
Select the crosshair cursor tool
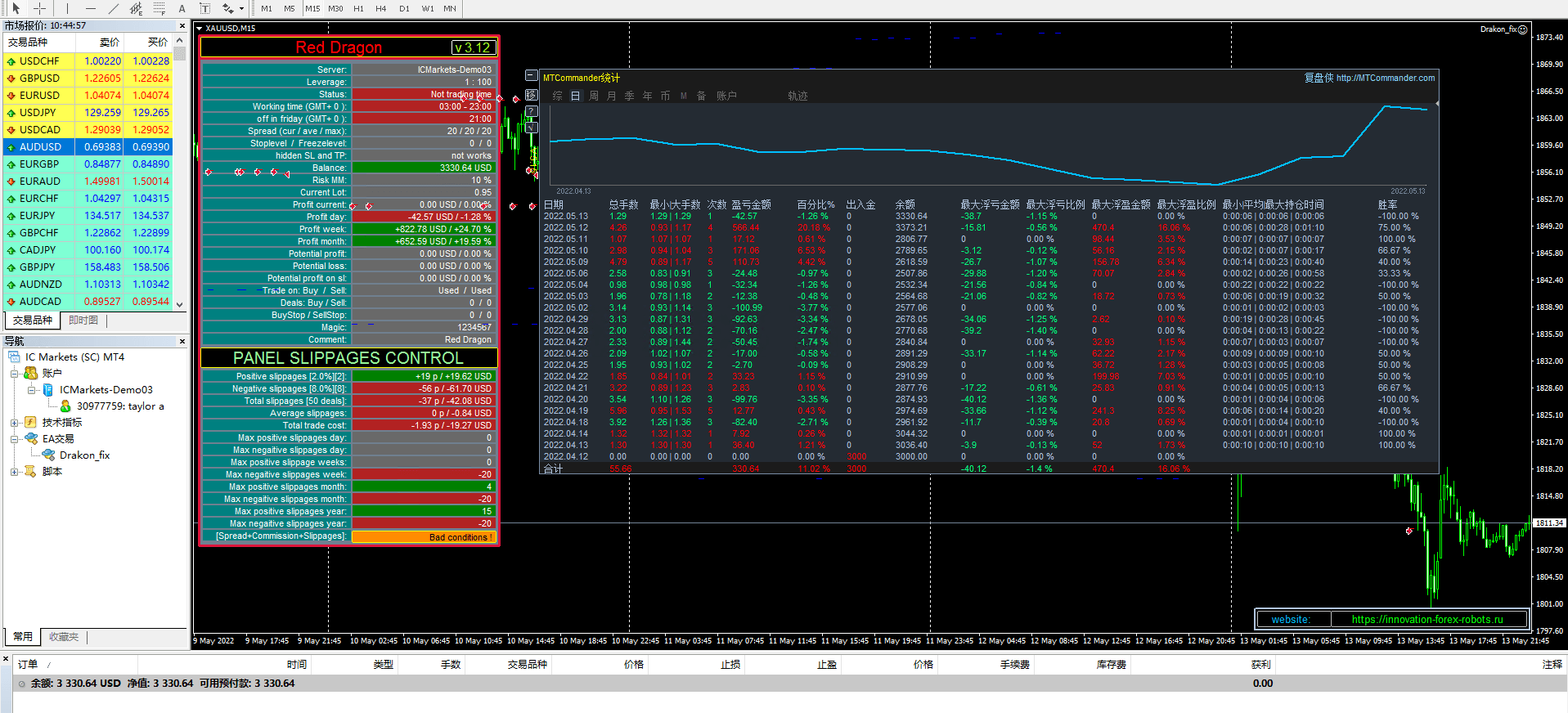pos(39,8)
